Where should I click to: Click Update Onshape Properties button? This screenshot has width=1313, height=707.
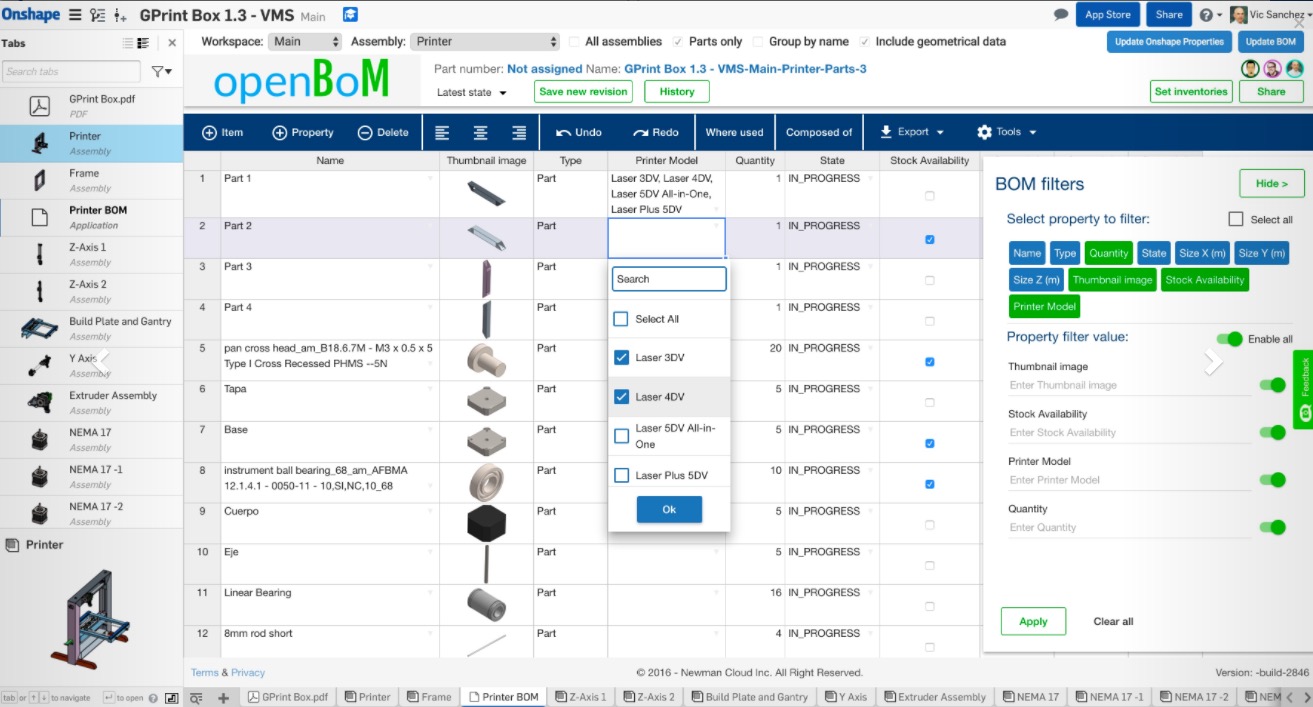tap(1169, 42)
